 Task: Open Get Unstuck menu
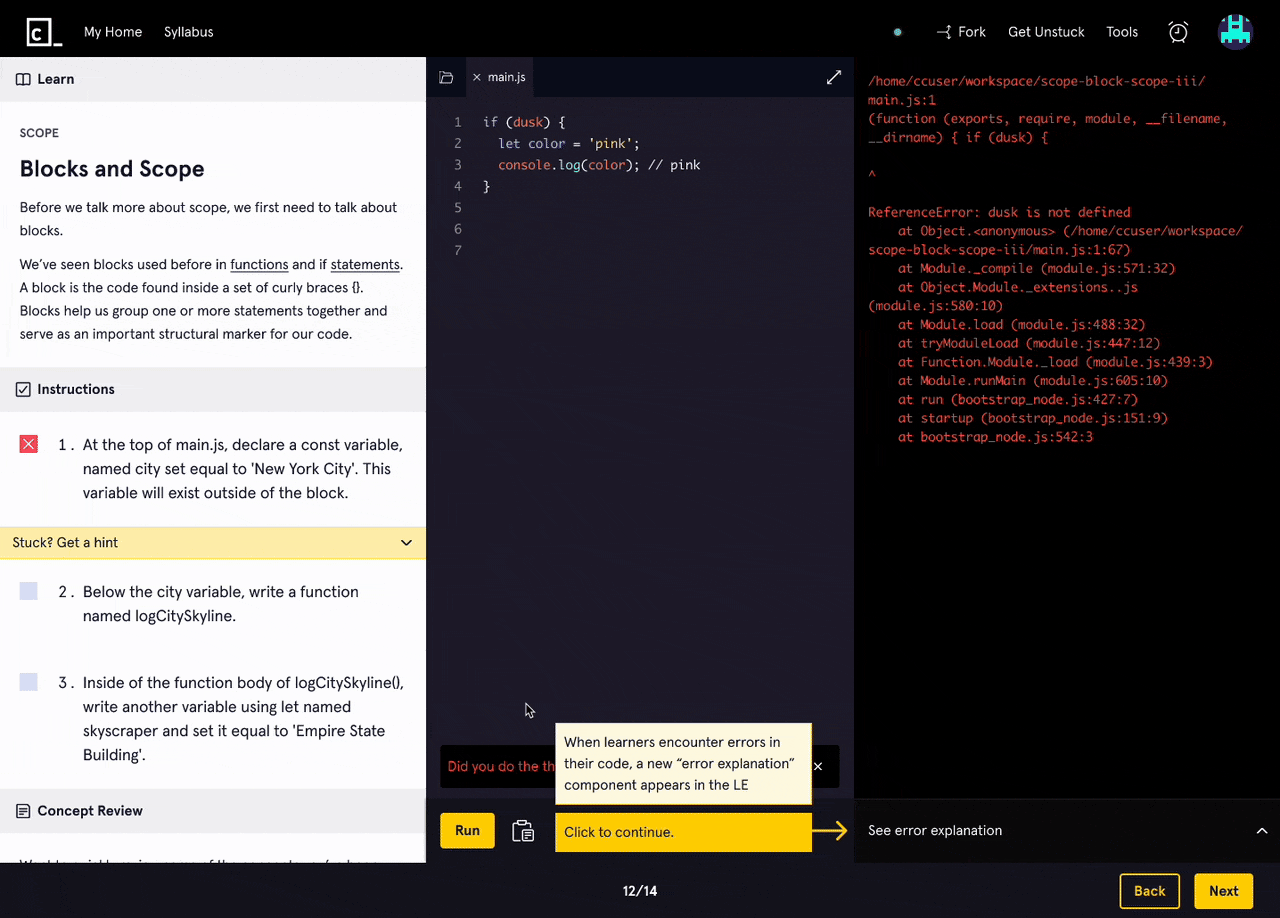point(1046,32)
